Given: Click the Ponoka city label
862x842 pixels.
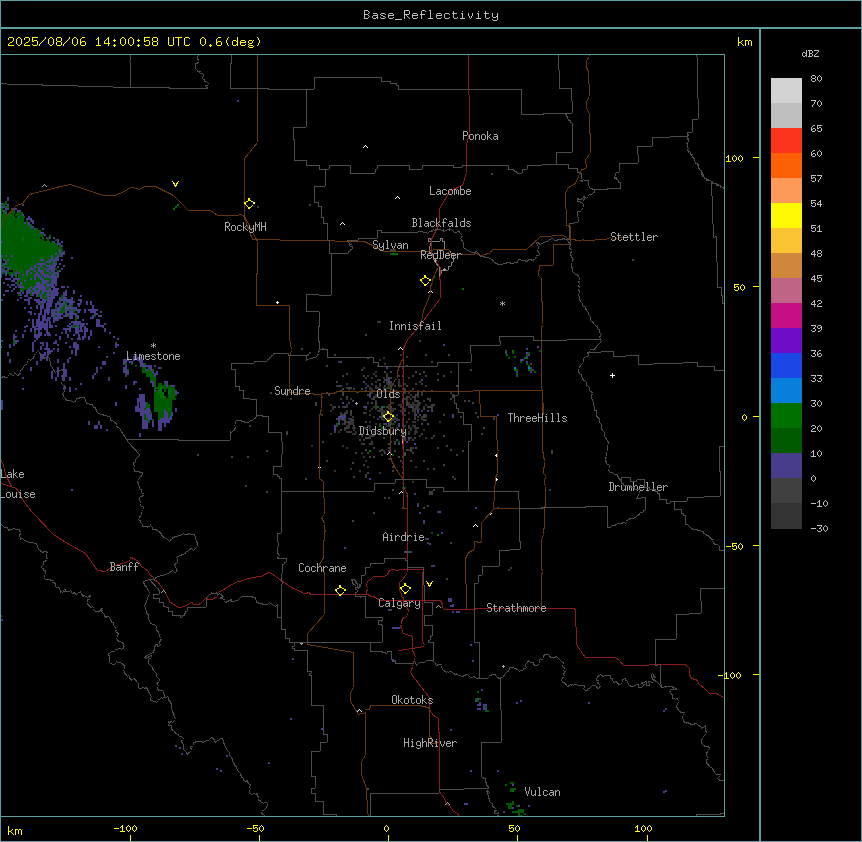Looking at the screenshot, I should 480,136.
